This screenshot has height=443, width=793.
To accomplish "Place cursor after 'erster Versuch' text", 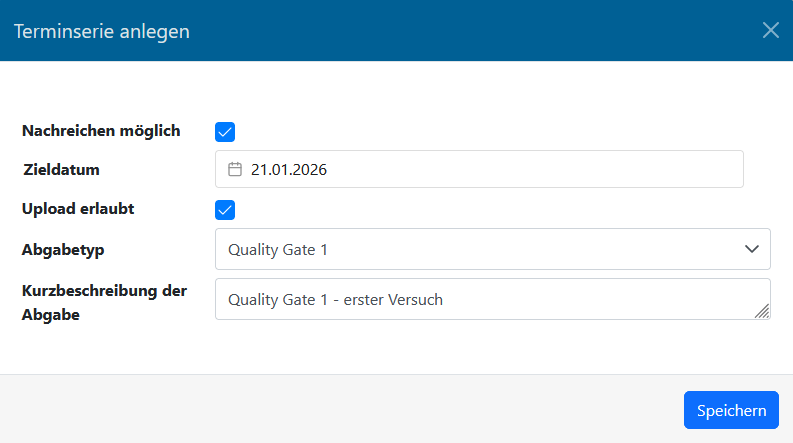I will [x=444, y=299].
